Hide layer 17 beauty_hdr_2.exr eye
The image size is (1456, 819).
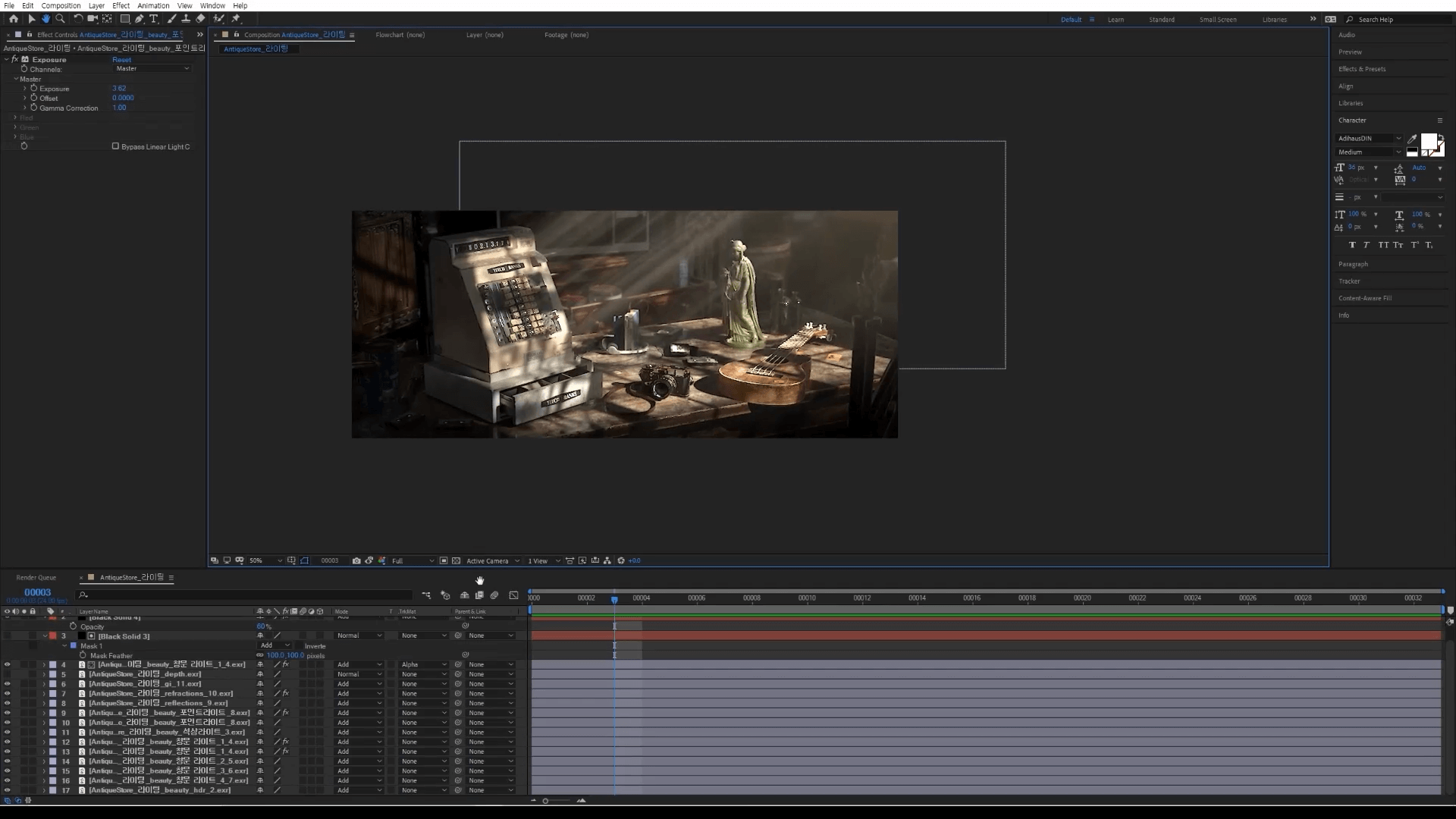8,790
